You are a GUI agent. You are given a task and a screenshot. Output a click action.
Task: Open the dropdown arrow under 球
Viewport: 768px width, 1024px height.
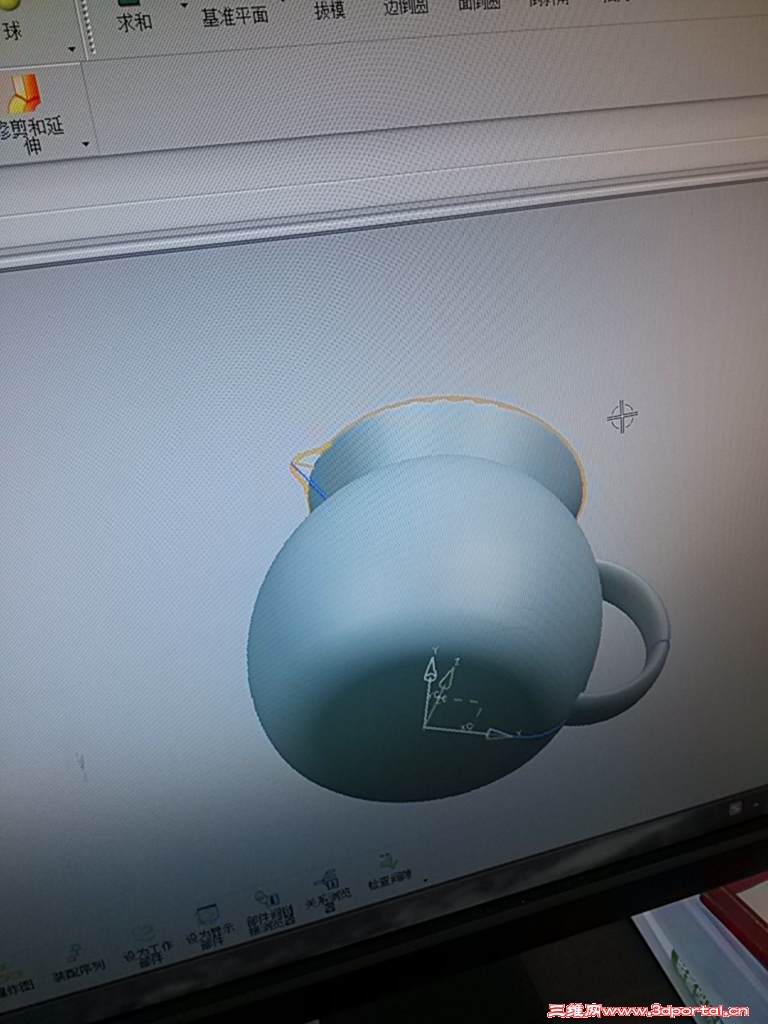[x=72, y=49]
